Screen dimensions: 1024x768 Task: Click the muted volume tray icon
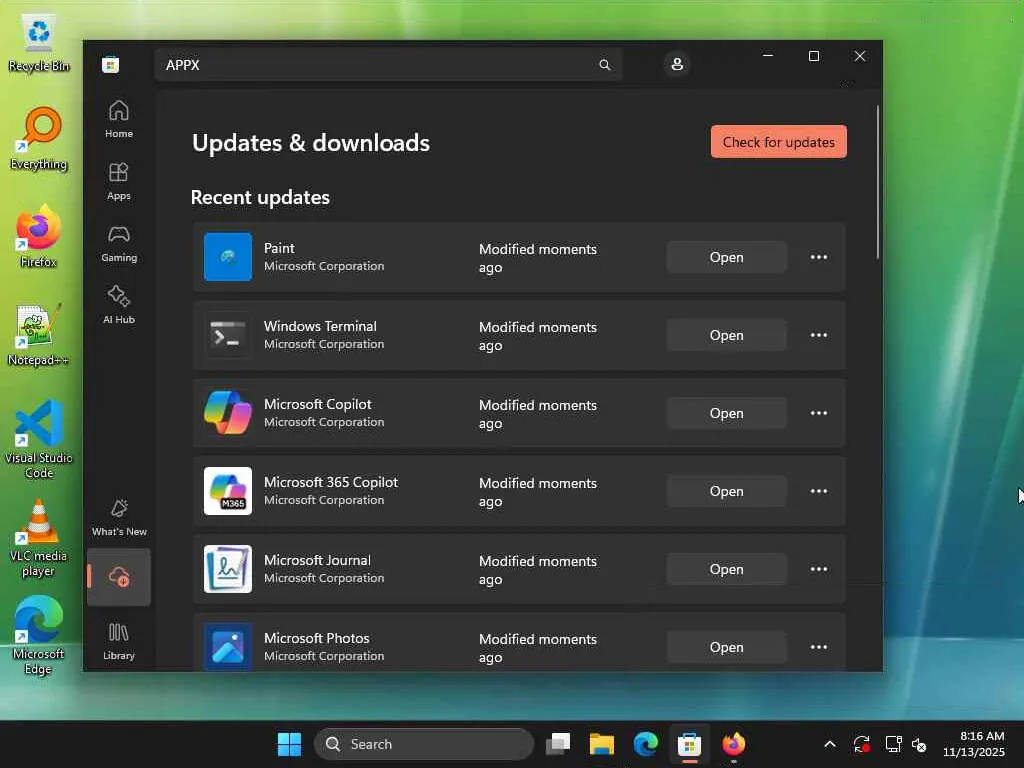pyautogui.click(x=920, y=744)
